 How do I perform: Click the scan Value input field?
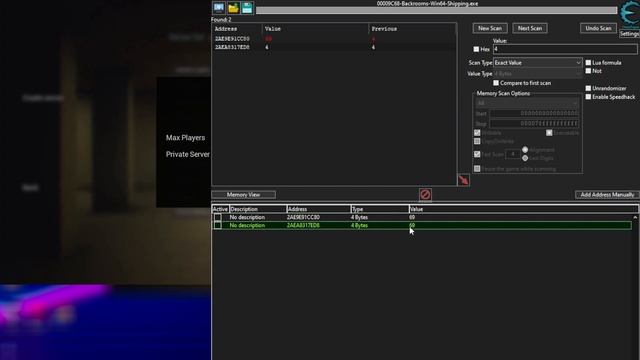(x=565, y=49)
